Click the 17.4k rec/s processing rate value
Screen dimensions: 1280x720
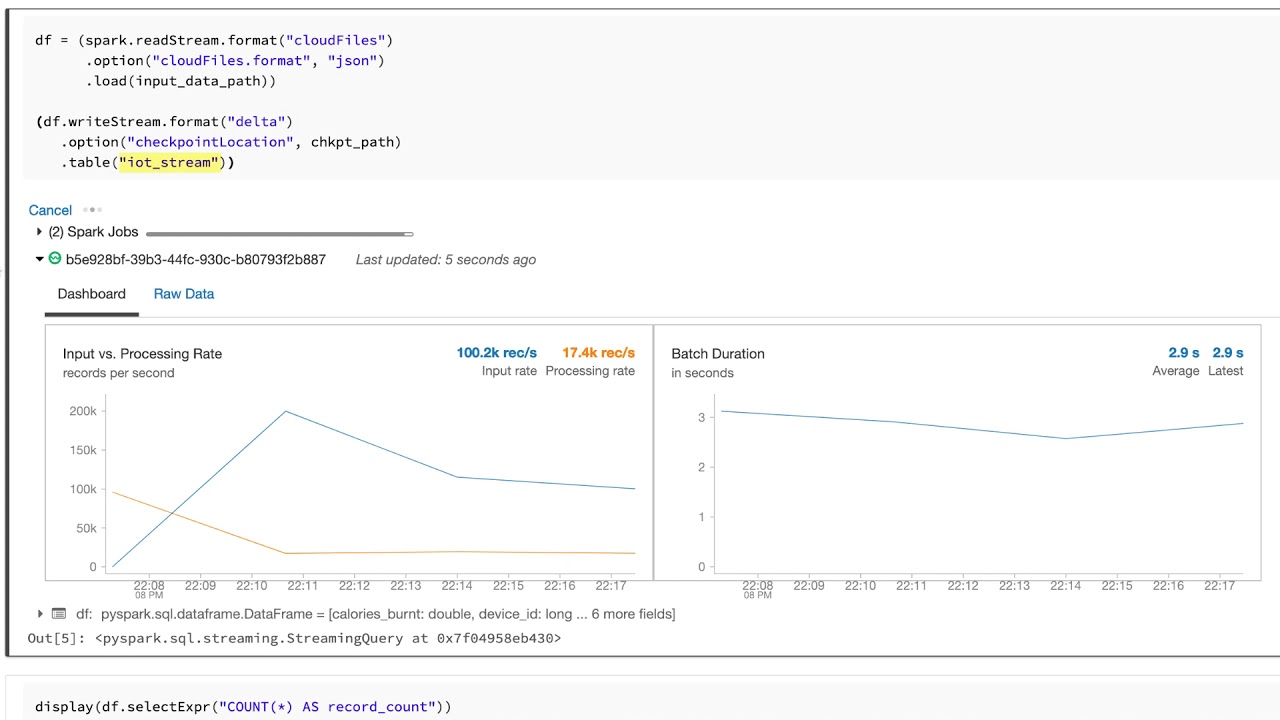pos(598,353)
